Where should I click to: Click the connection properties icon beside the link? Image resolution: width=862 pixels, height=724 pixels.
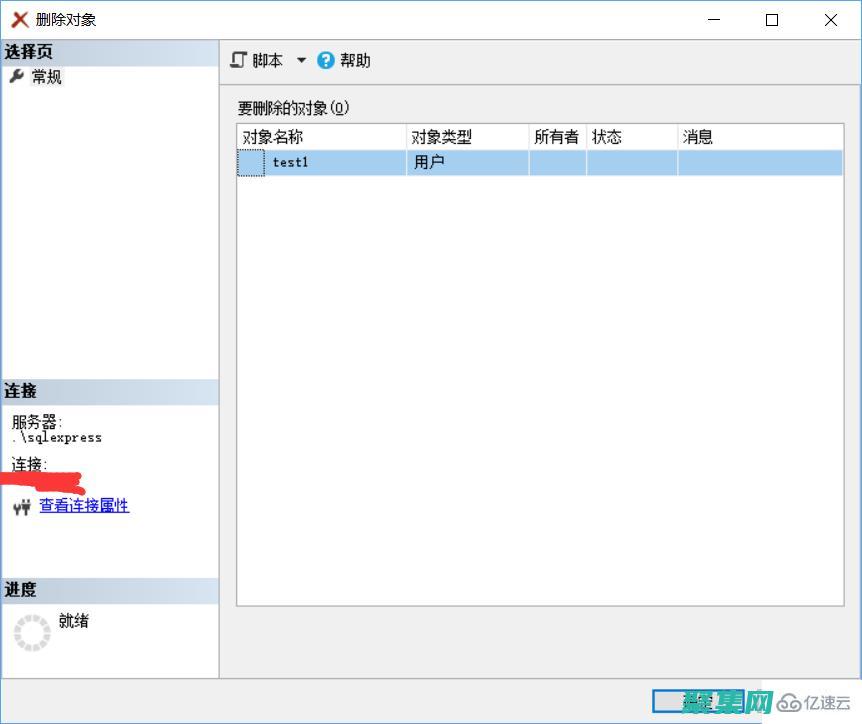point(22,507)
